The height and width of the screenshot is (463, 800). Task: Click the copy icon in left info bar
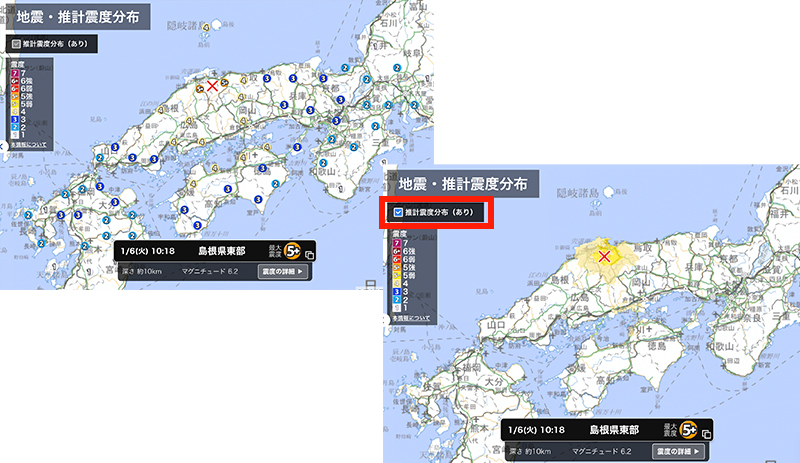309,256
